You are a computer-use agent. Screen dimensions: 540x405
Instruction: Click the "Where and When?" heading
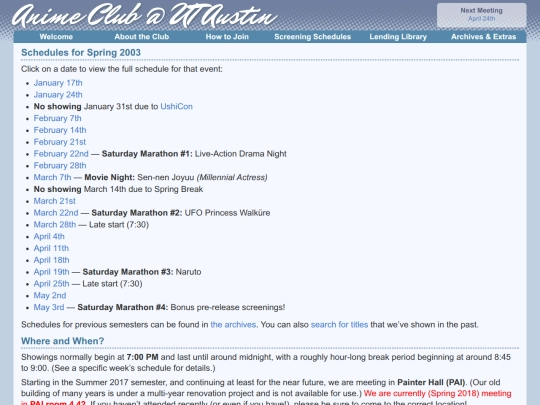[x=63, y=341]
